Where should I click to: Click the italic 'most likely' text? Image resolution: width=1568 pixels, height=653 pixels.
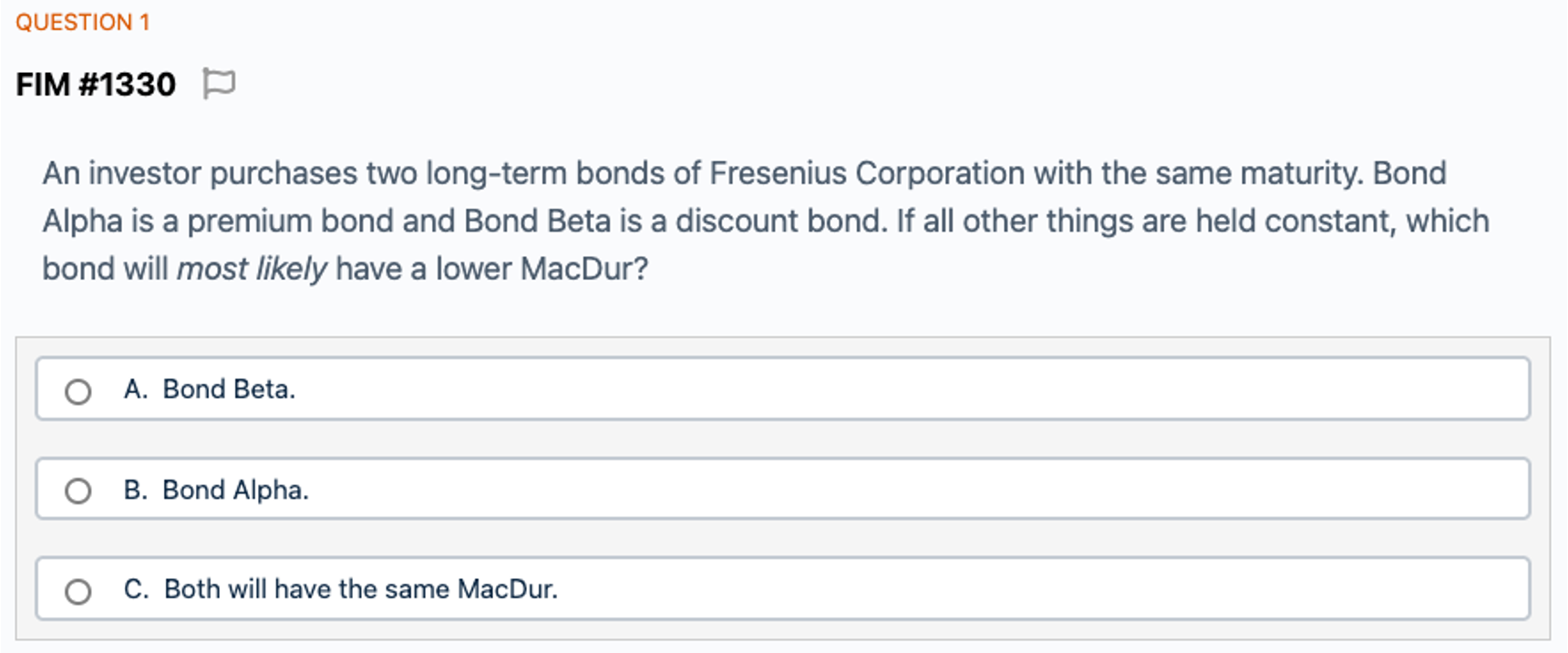coord(252,269)
